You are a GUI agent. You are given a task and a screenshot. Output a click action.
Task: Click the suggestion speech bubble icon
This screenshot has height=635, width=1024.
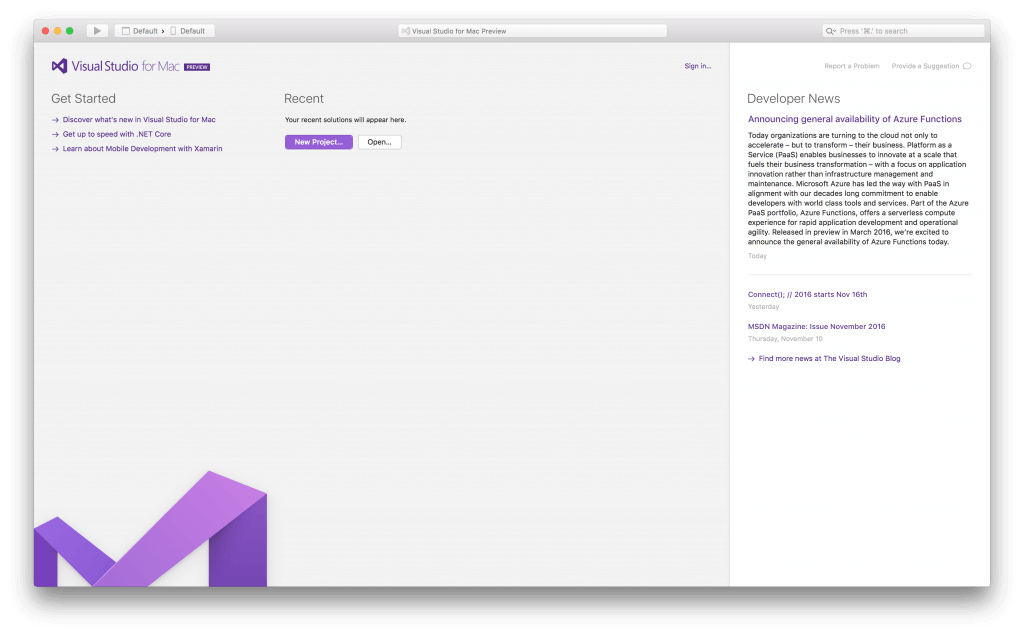[x=967, y=66]
